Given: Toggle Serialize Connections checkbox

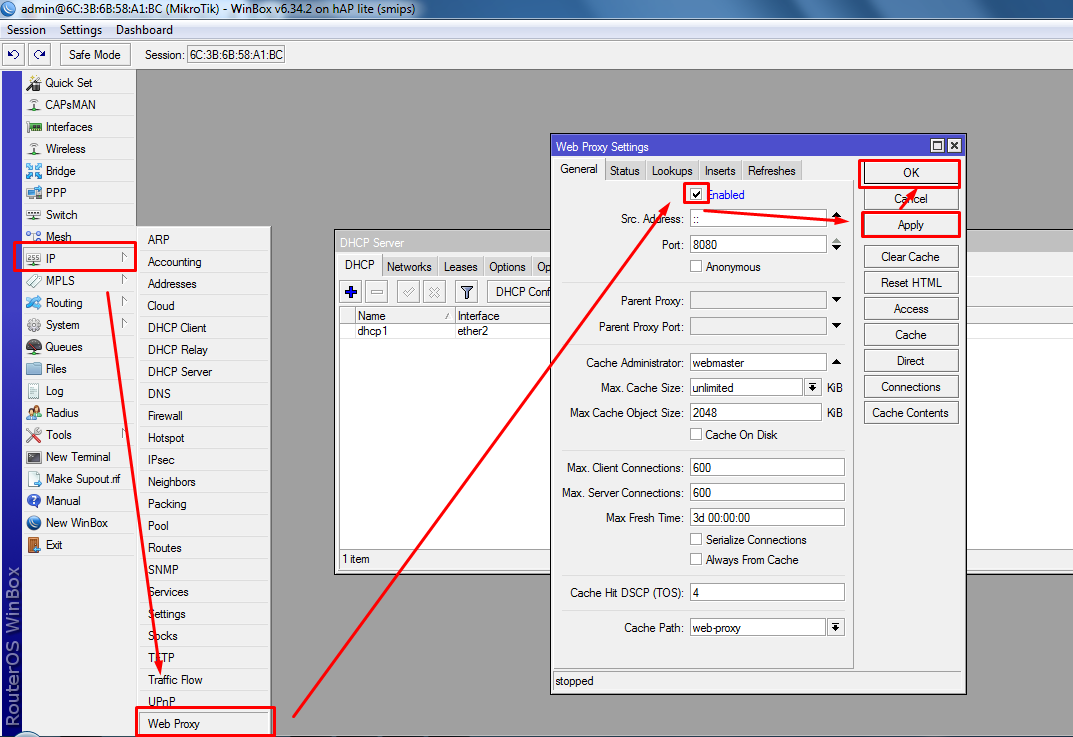Looking at the screenshot, I should pos(696,539).
